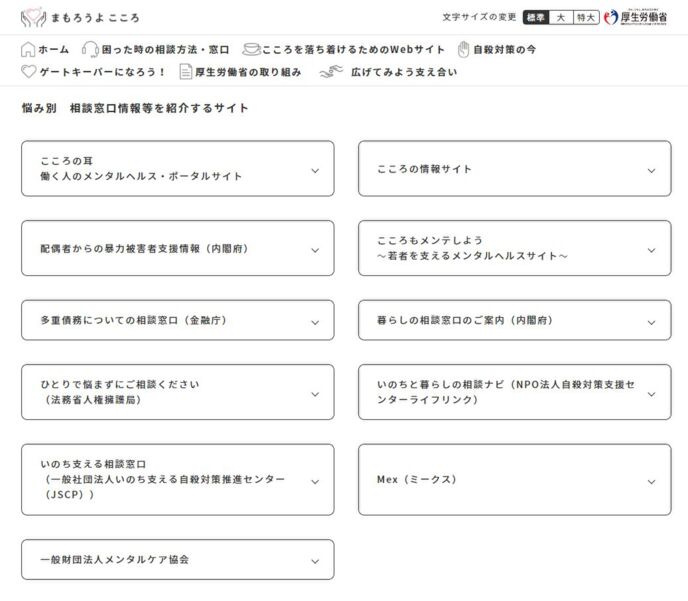Switch text size to 大
Viewport: 688px width, 601px height.
tap(561, 17)
